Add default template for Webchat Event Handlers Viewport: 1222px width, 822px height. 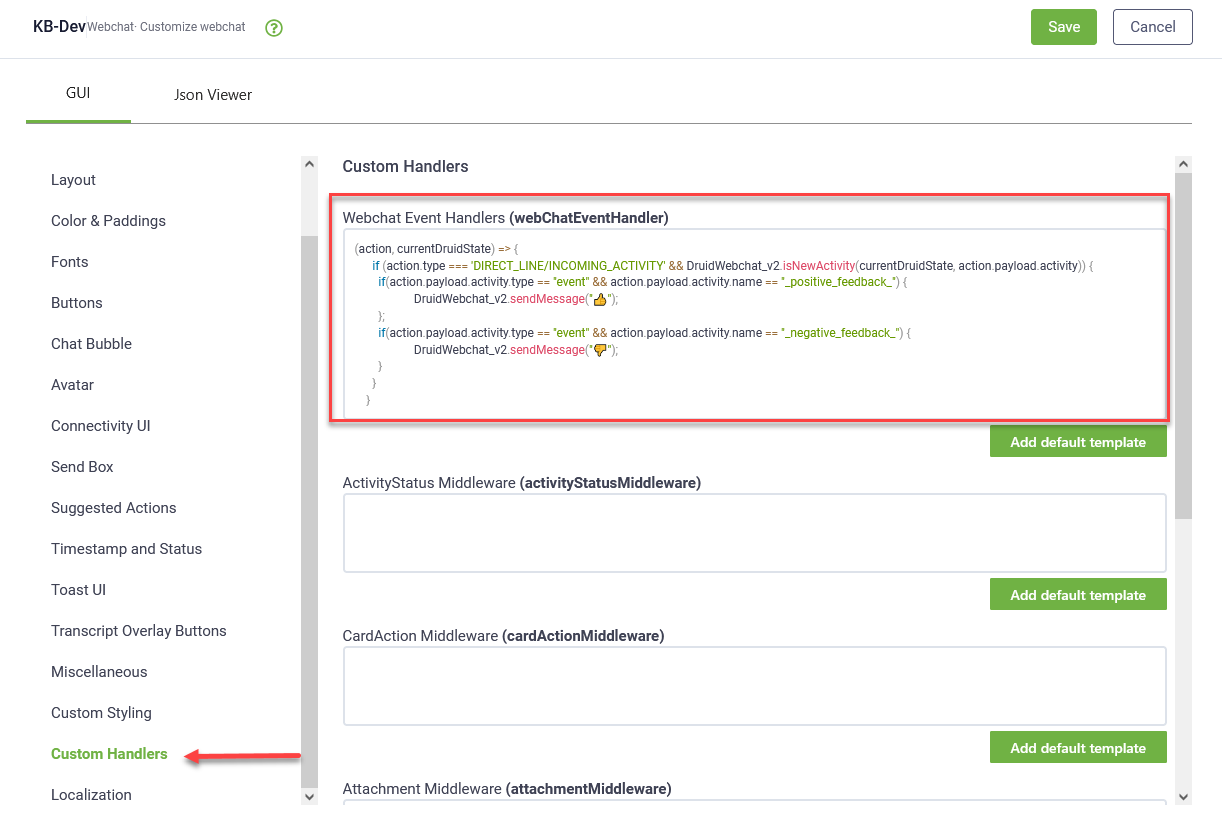click(1078, 442)
